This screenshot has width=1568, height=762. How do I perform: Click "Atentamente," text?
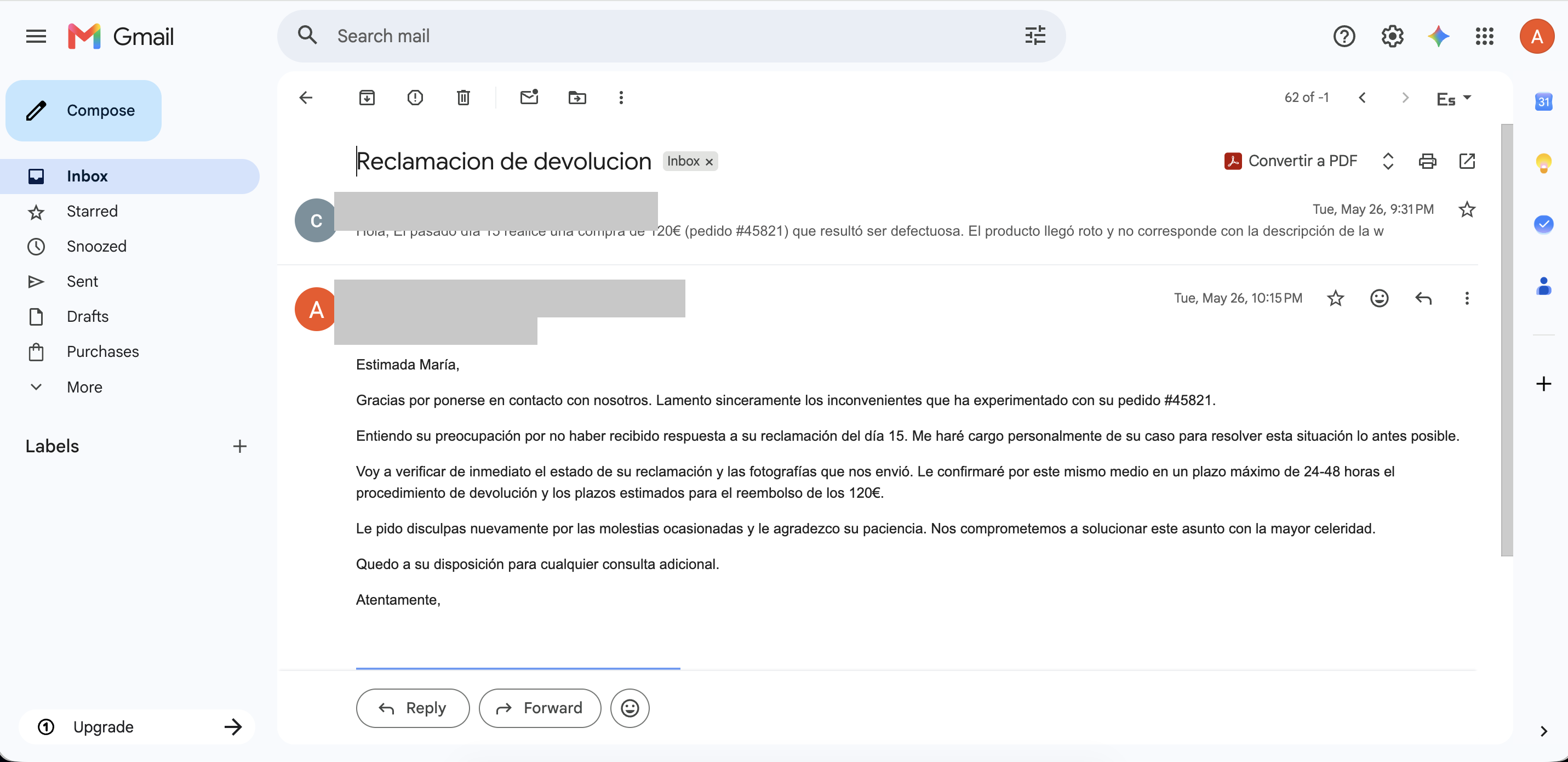[397, 599]
